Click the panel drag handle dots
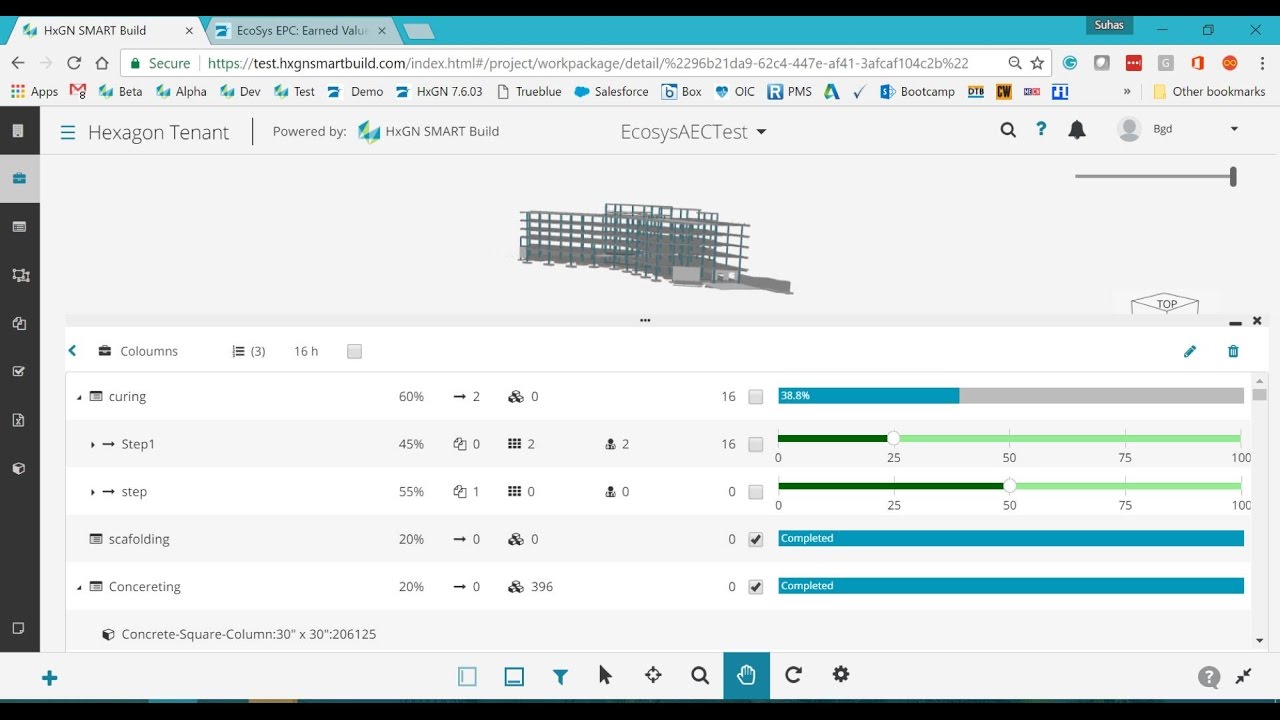Image resolution: width=1280 pixels, height=720 pixels. pyautogui.click(x=645, y=321)
